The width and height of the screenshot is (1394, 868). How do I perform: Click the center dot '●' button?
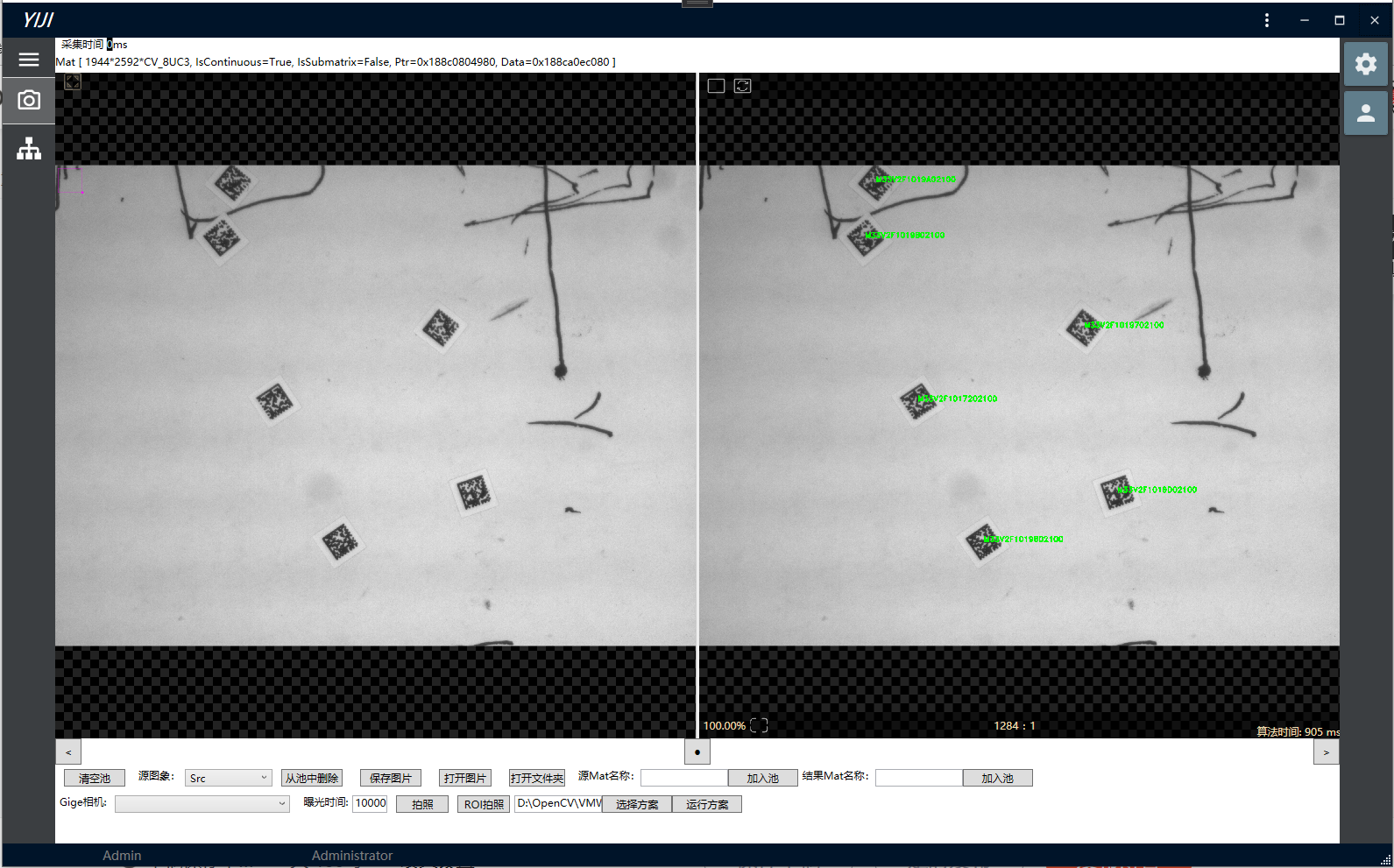(697, 752)
